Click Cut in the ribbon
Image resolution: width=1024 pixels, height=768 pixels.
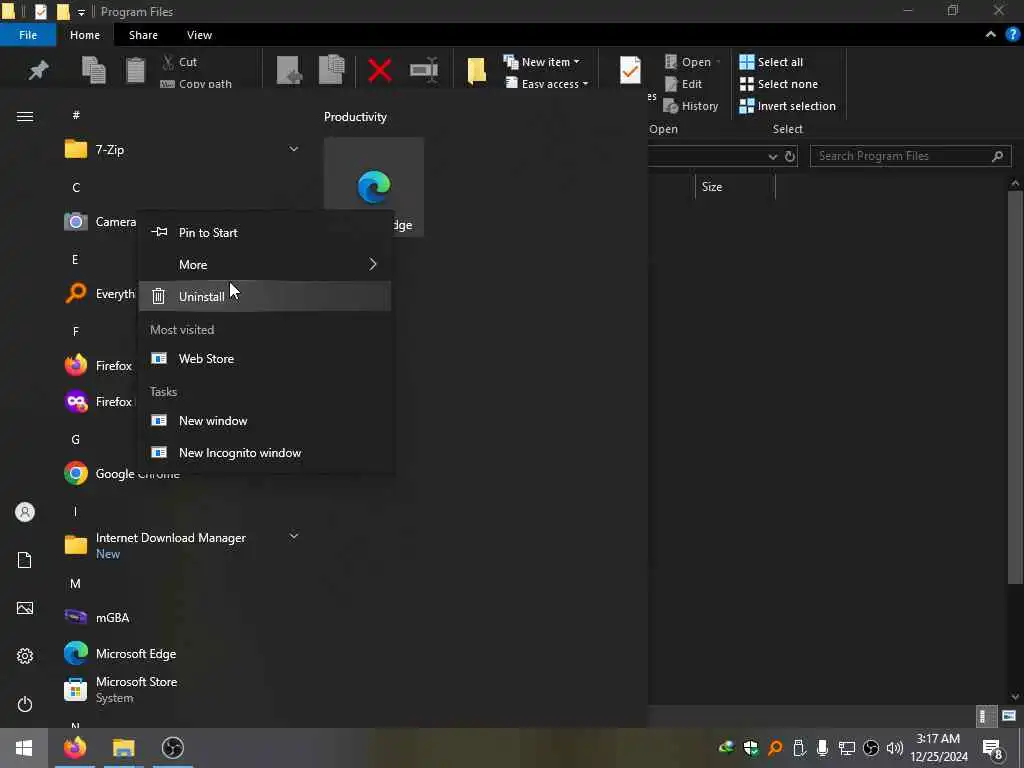180,62
